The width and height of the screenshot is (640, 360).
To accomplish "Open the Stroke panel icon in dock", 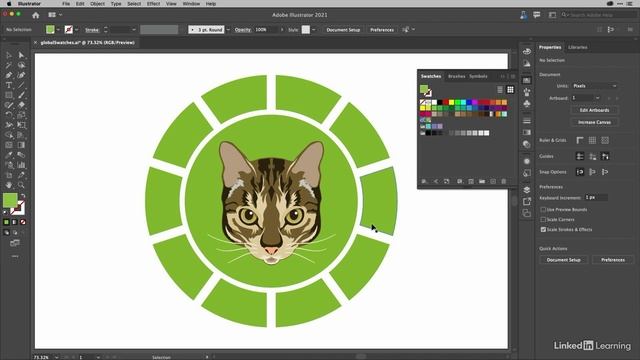I will click(527, 121).
